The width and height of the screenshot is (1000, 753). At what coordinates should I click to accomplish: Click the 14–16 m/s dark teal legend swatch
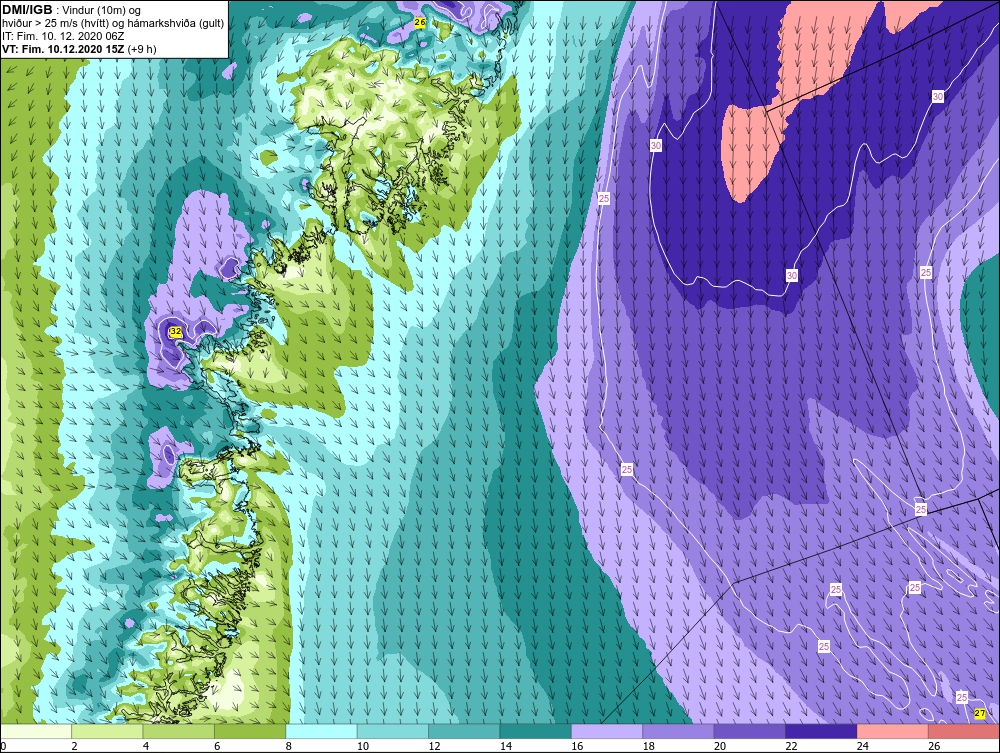point(536,731)
